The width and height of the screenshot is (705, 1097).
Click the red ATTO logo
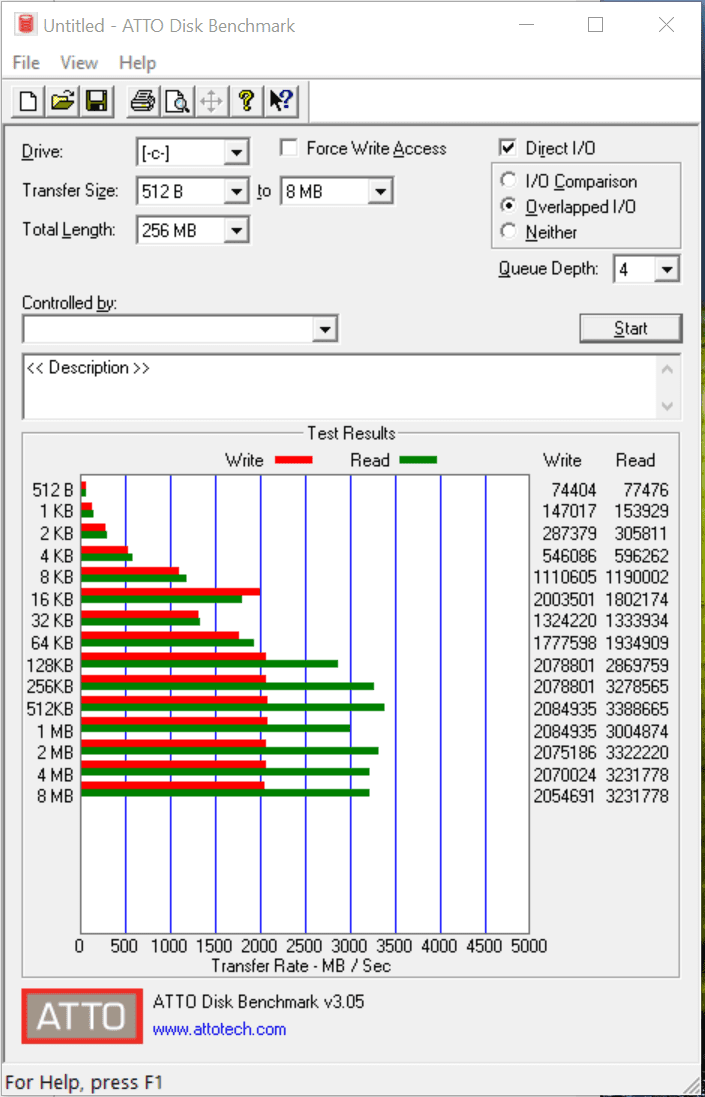tap(82, 1015)
